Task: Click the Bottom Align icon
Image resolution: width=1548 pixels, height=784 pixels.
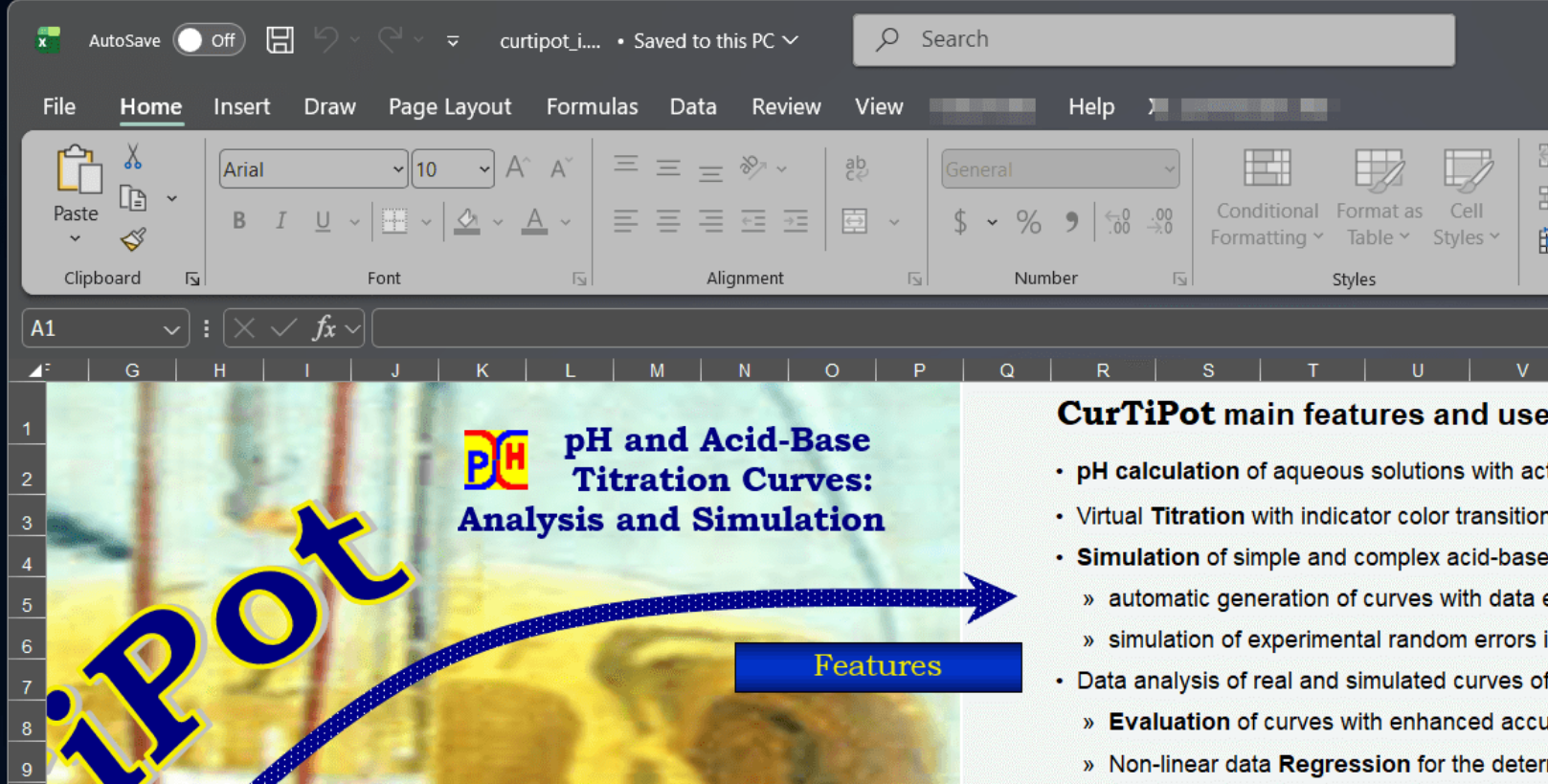Action: 710,171
